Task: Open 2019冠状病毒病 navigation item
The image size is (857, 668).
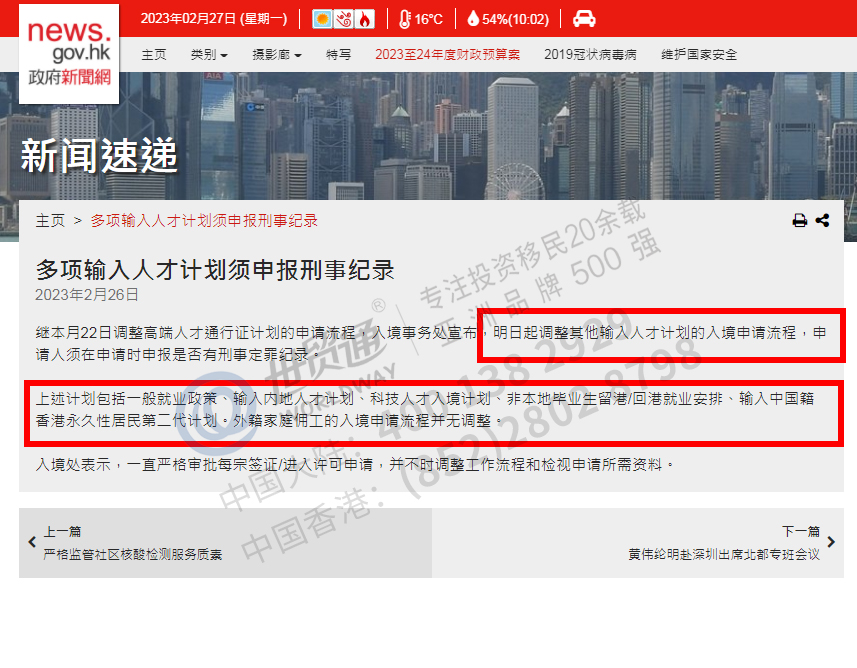Action: click(x=590, y=55)
